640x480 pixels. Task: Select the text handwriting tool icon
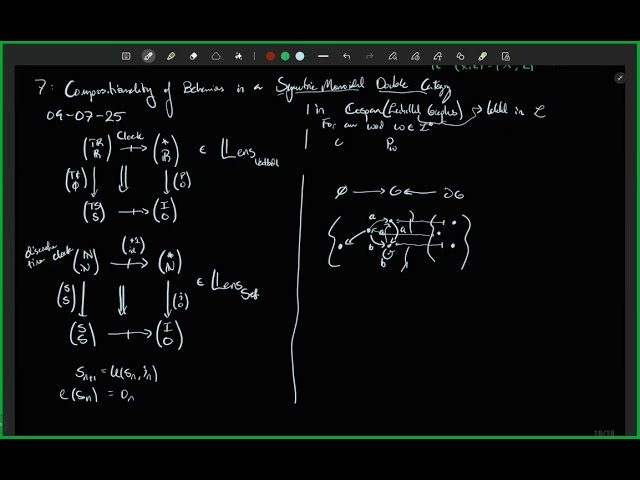click(x=438, y=56)
